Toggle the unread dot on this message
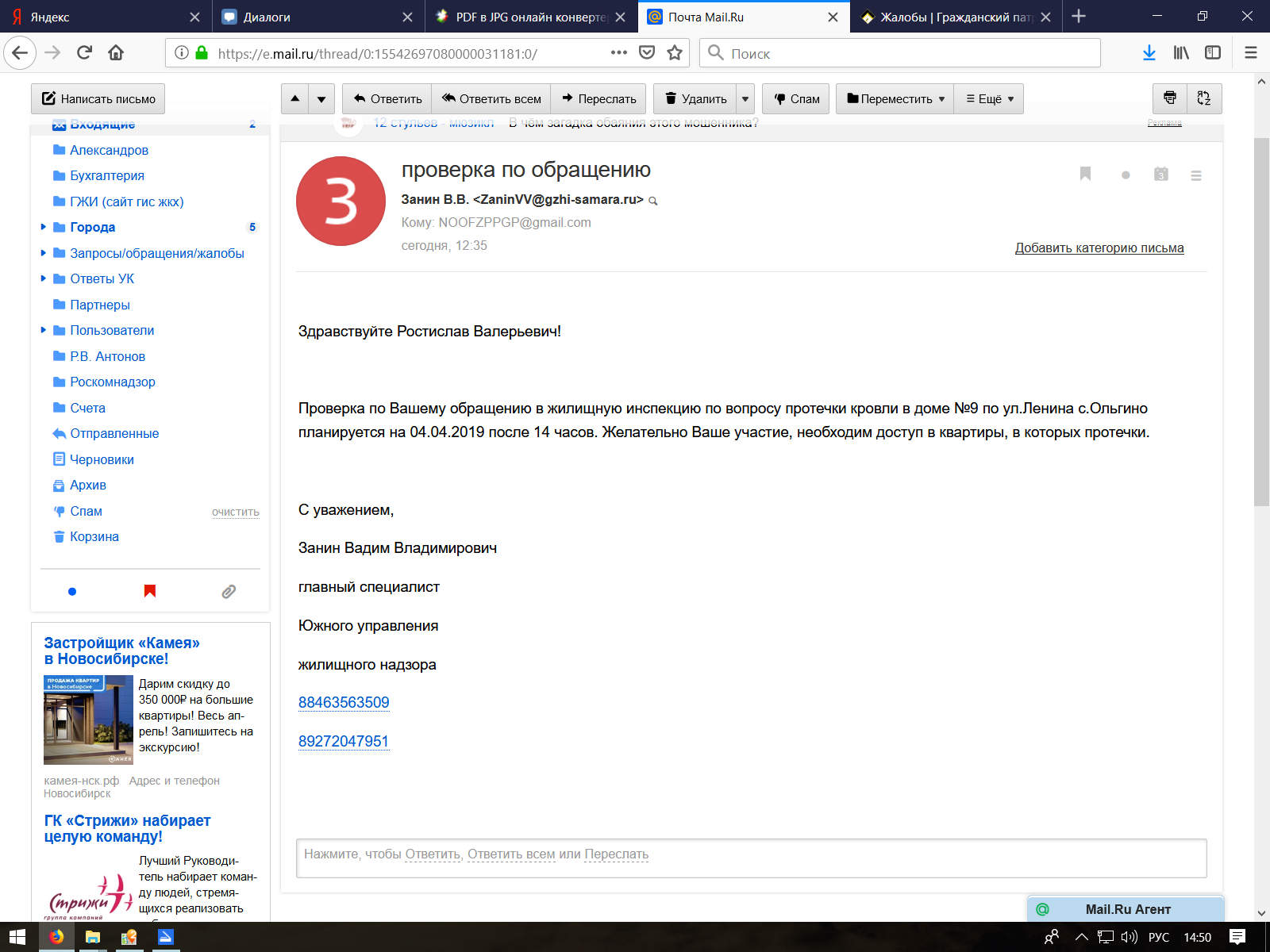Screen dimensions: 1270x952 [x=1126, y=175]
